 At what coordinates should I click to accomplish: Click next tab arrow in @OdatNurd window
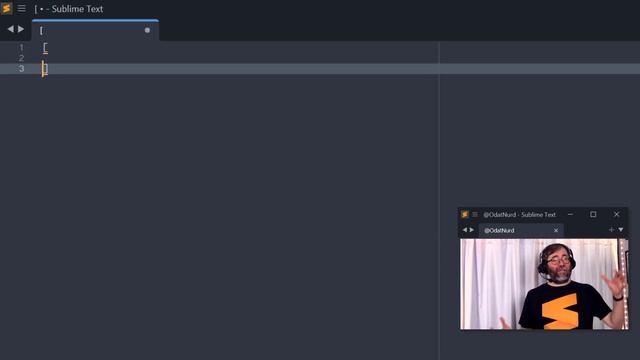click(472, 230)
